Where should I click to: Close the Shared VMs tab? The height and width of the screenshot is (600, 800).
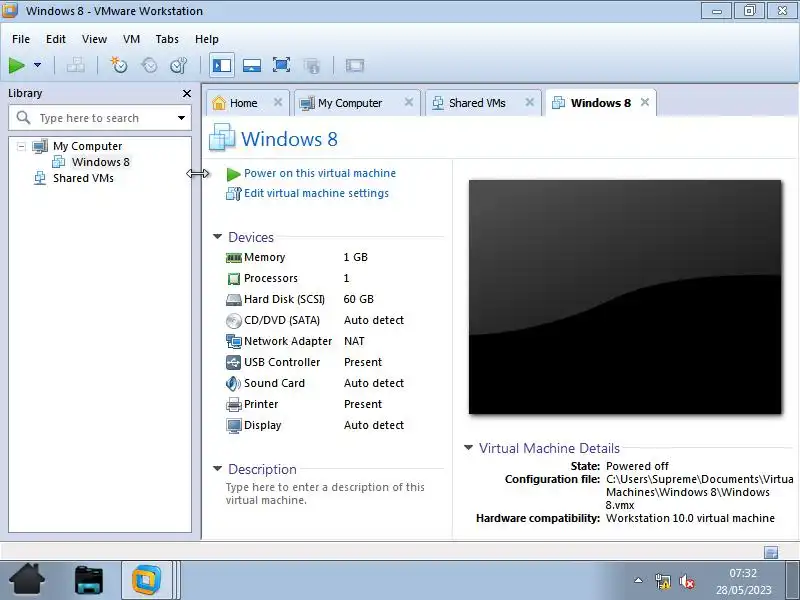click(530, 103)
